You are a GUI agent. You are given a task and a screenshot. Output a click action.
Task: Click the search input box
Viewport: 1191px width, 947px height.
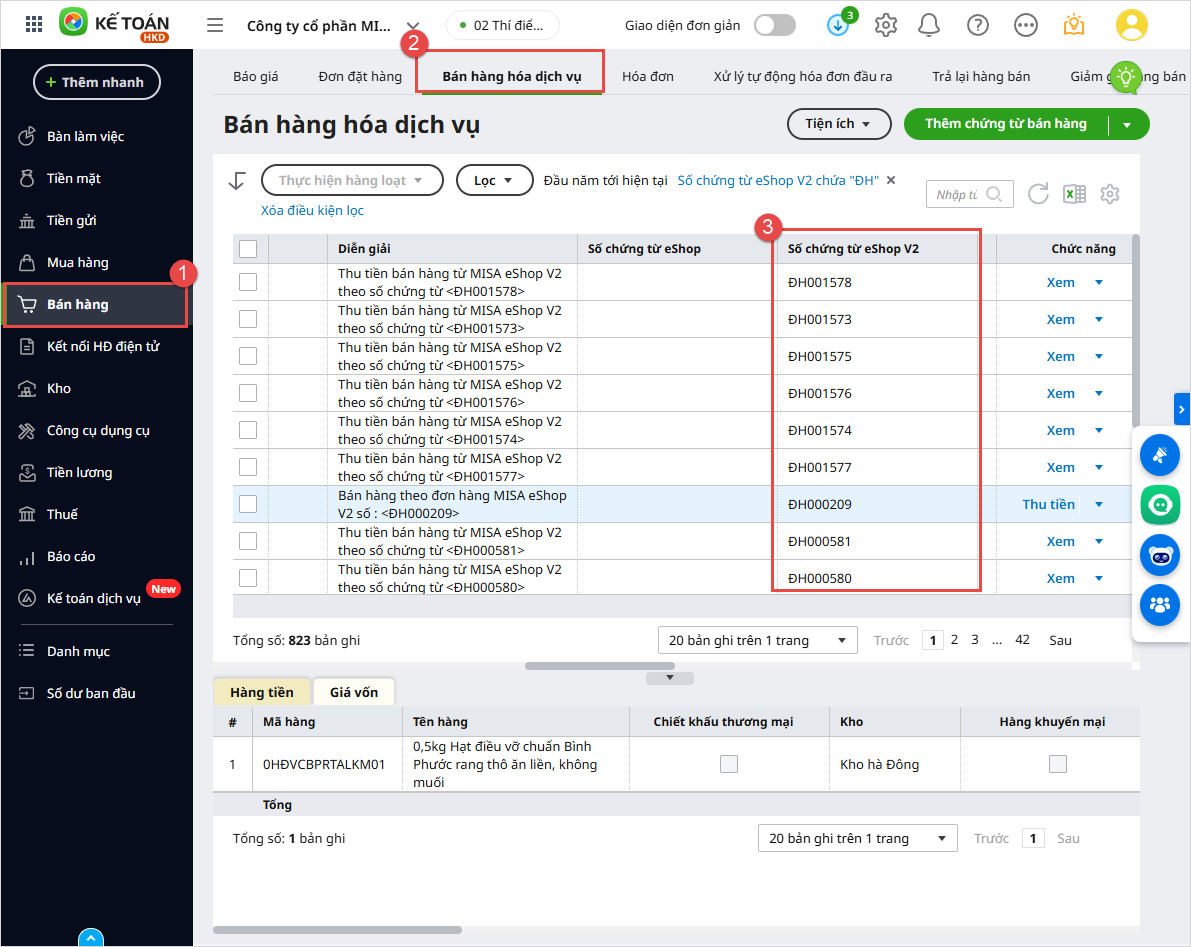point(958,194)
